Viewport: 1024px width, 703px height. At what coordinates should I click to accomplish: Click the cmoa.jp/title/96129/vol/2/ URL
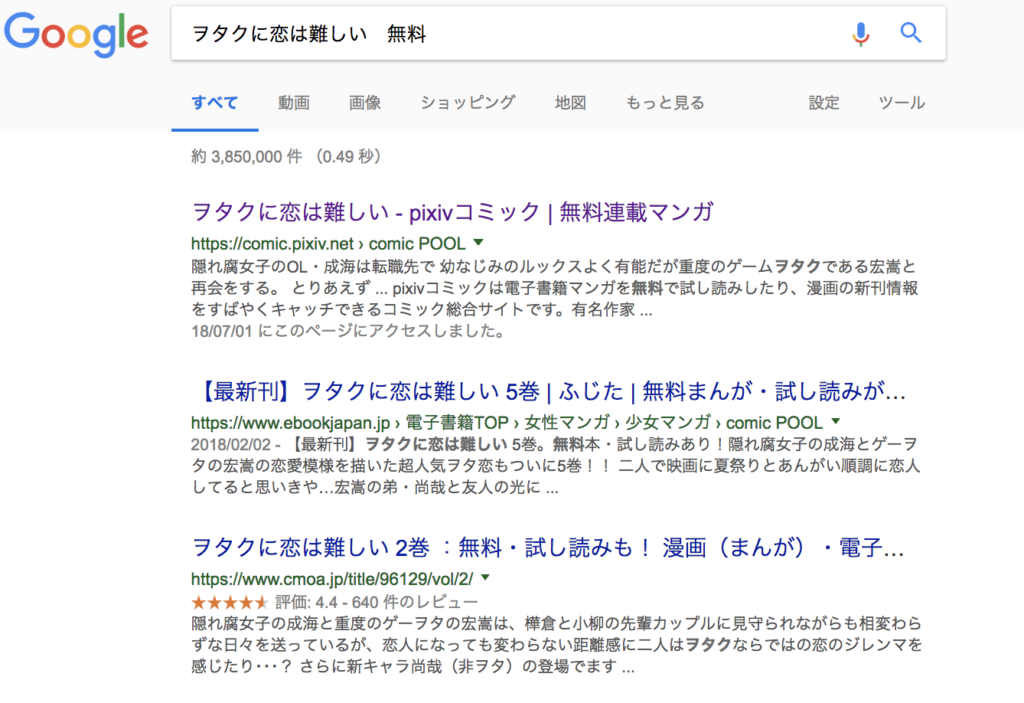tap(332, 579)
